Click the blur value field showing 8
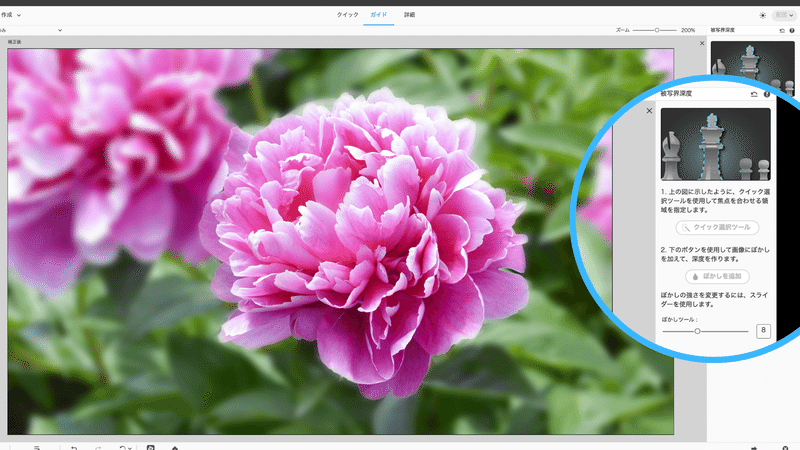 point(763,331)
